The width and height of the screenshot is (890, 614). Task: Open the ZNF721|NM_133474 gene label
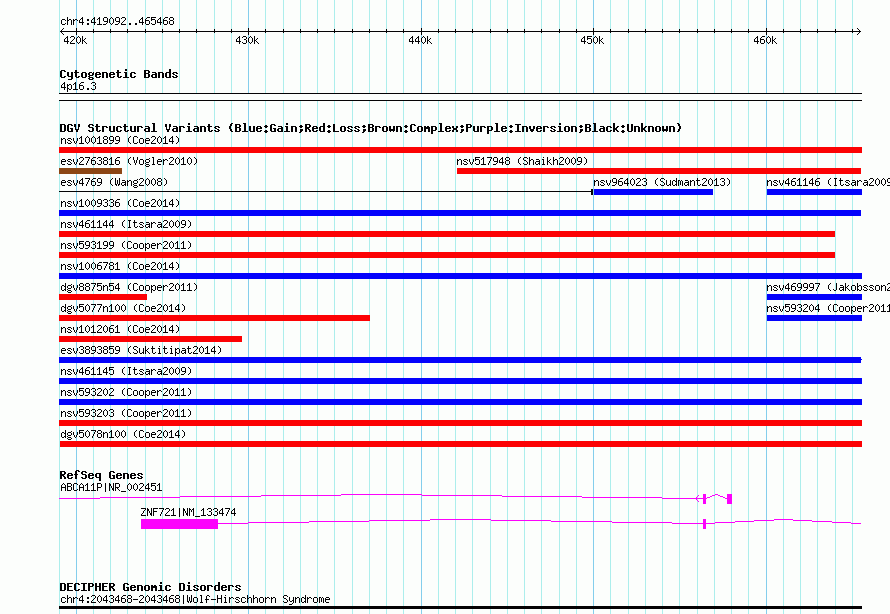click(x=188, y=512)
